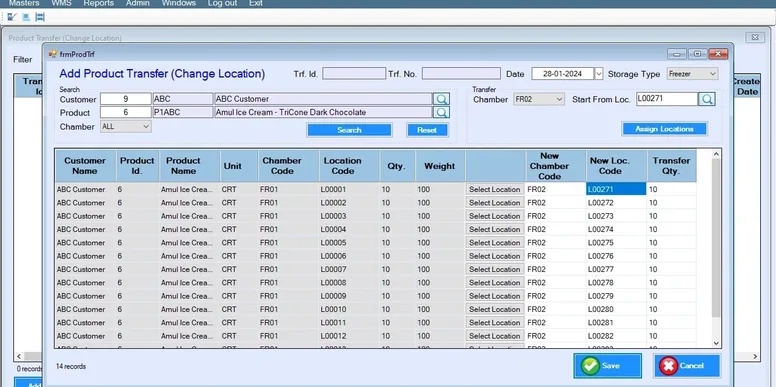
Task: Click Select Location for row L00005
Action: tap(494, 242)
